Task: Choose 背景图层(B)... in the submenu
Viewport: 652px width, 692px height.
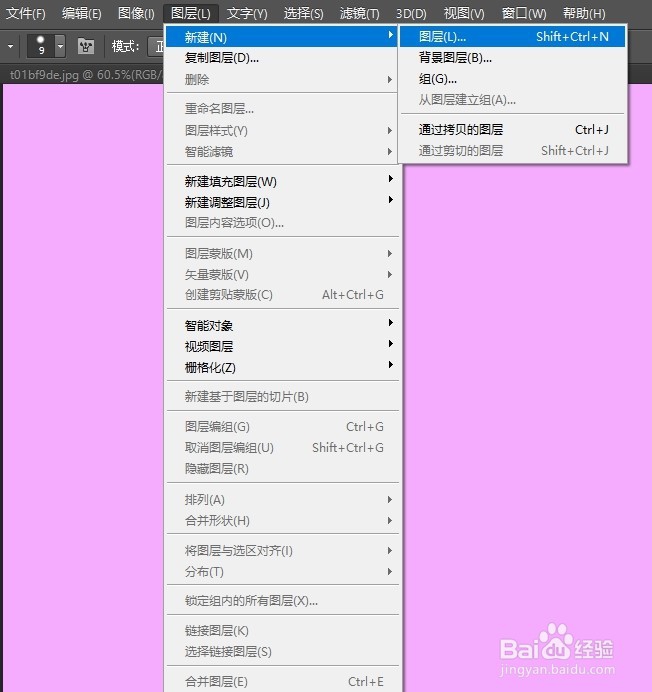Action: pos(513,58)
